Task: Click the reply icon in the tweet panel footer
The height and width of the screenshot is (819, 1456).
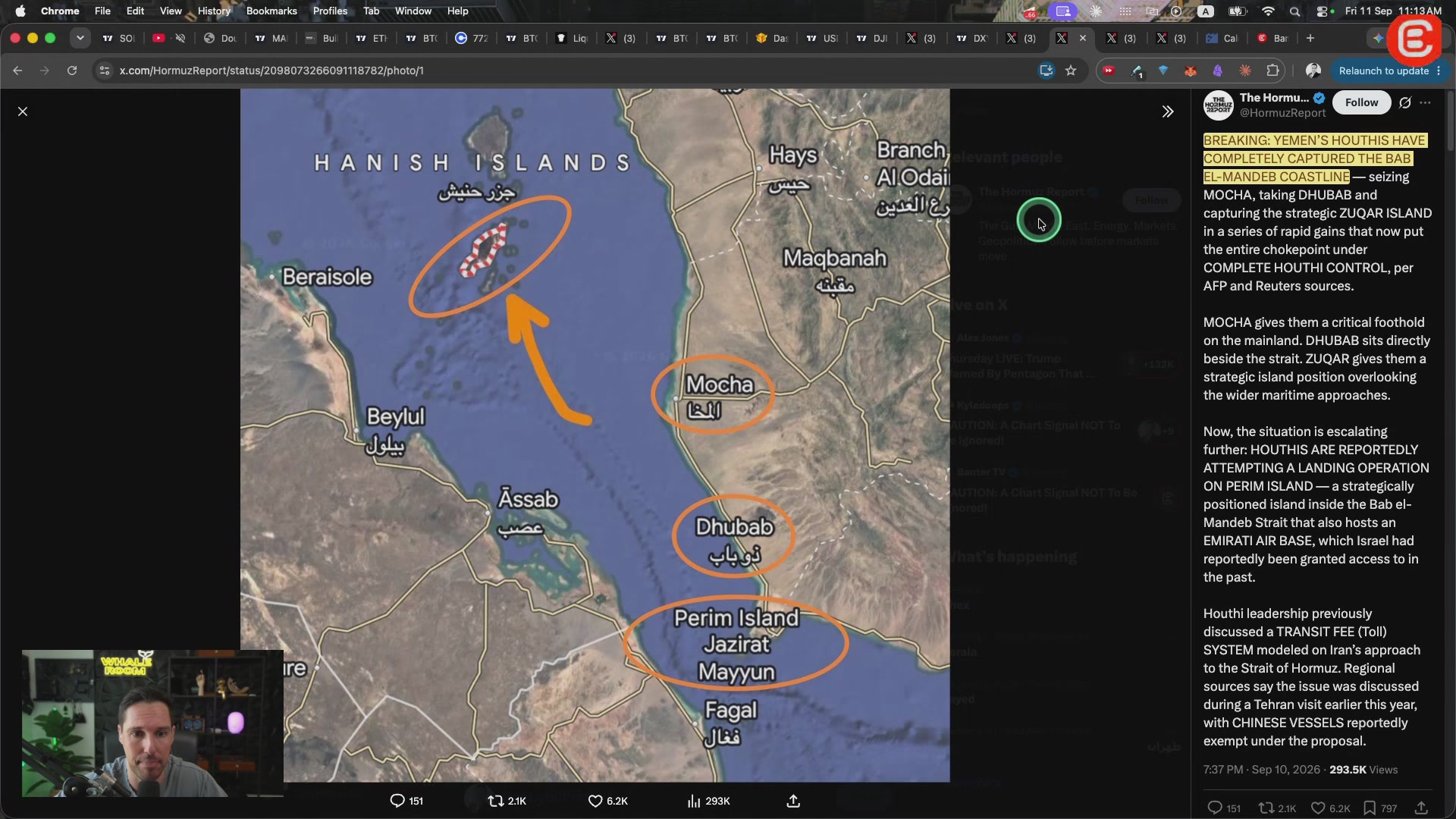Action: click(1214, 808)
